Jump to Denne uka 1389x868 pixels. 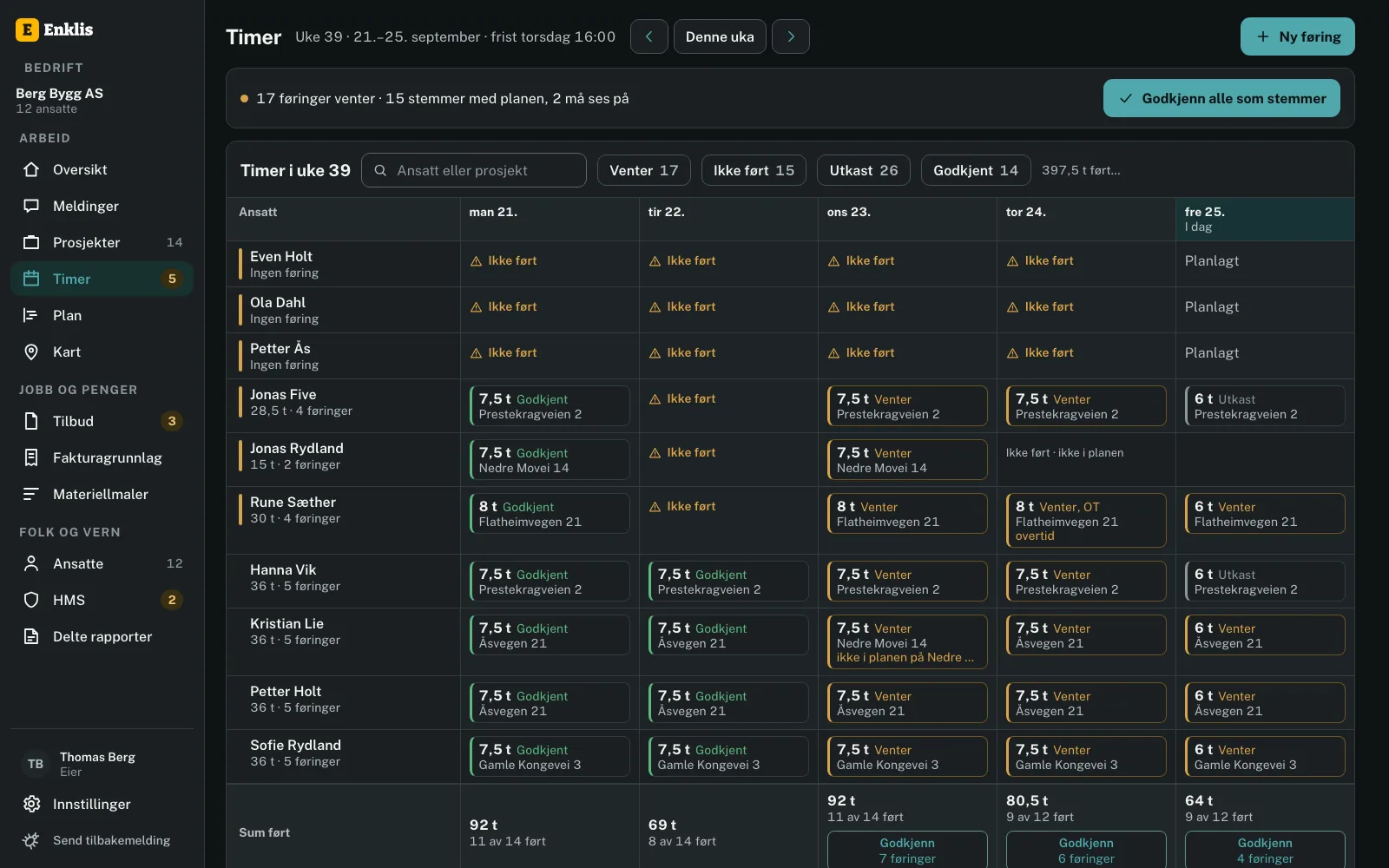pos(720,36)
